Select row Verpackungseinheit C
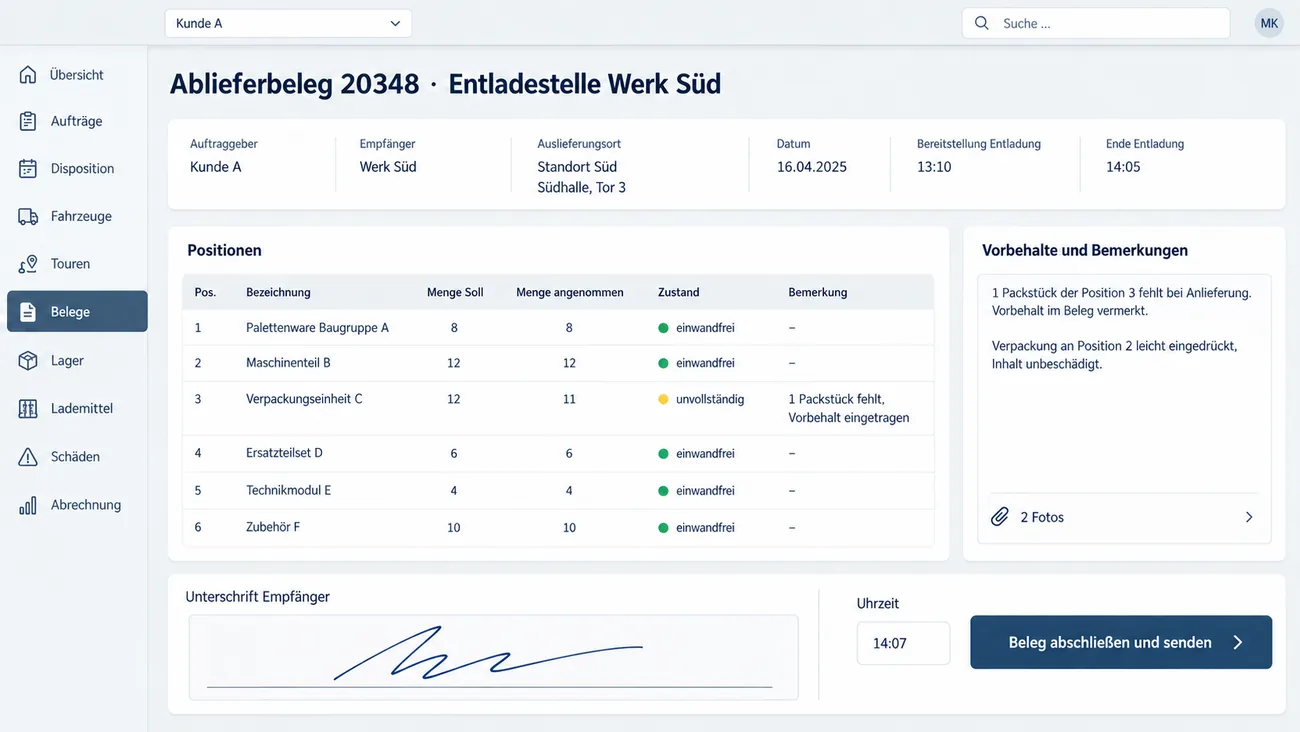Screen dimensions: 1300x732 point(558,408)
